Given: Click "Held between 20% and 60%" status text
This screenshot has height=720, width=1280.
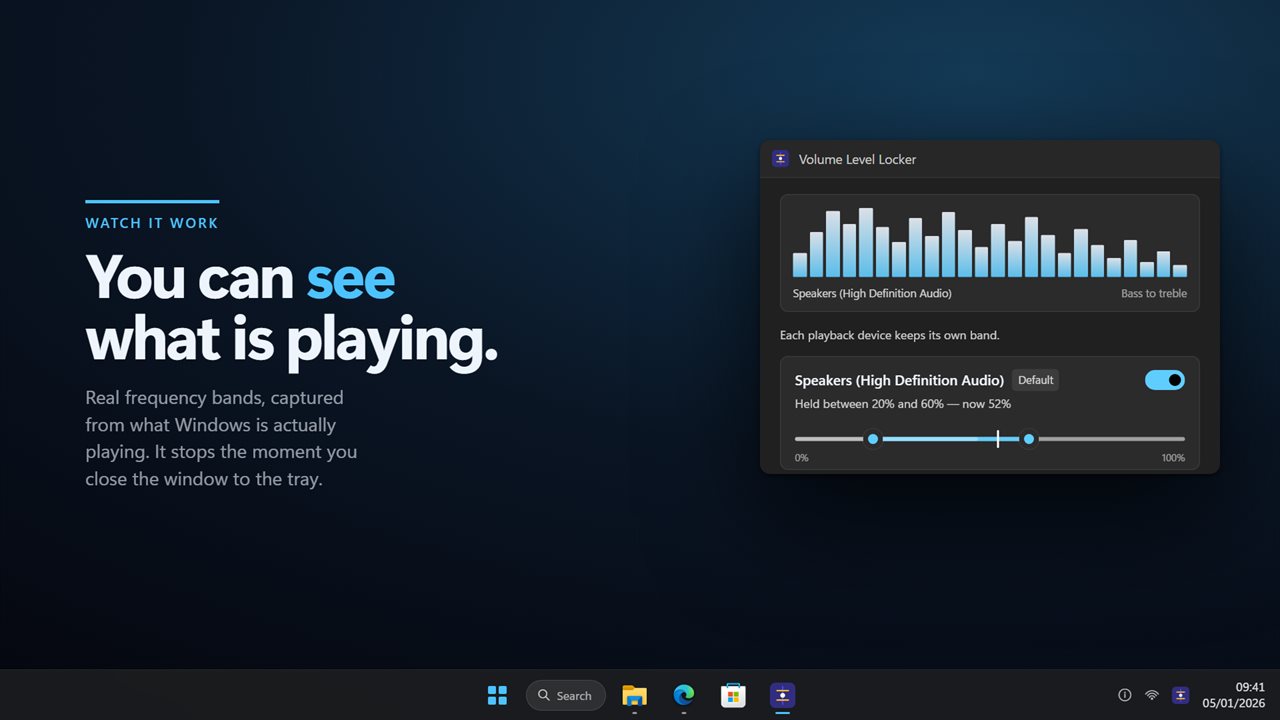Looking at the screenshot, I should point(869,404).
